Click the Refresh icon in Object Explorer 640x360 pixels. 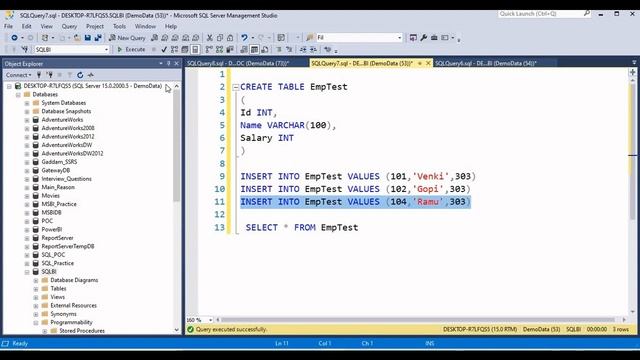tap(80, 75)
